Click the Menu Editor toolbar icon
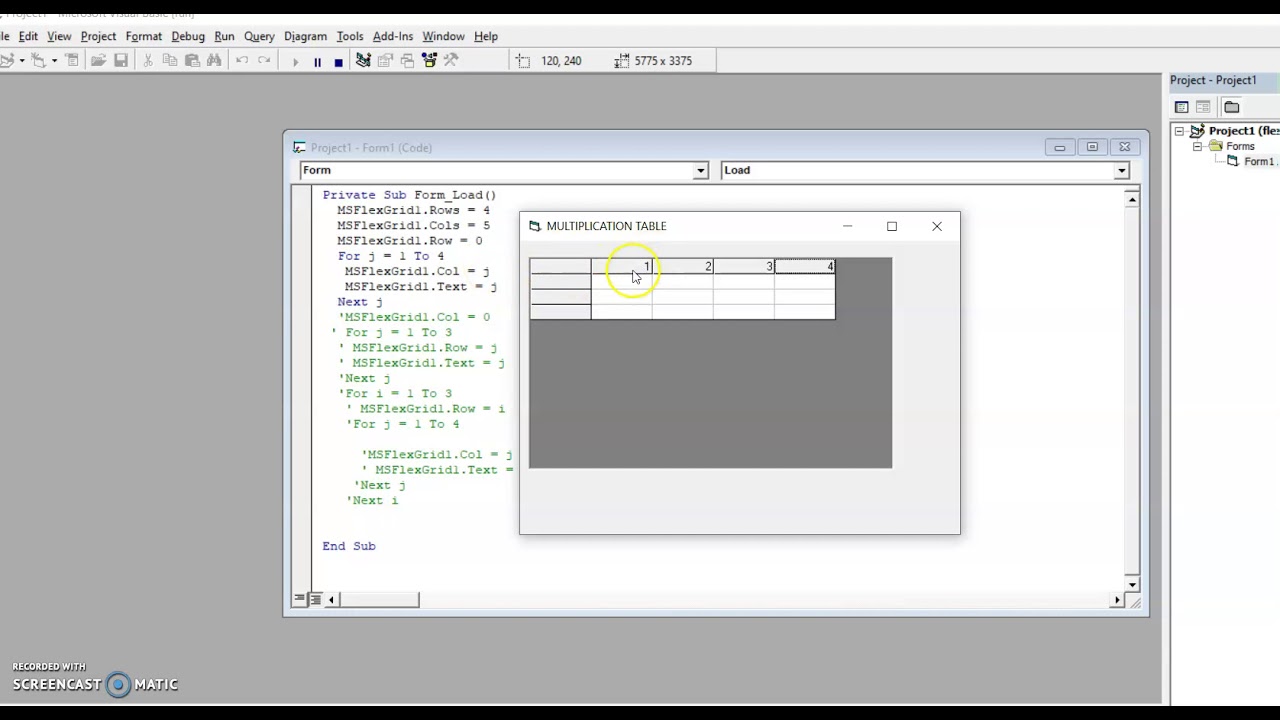Image resolution: width=1280 pixels, height=720 pixels. point(72,61)
